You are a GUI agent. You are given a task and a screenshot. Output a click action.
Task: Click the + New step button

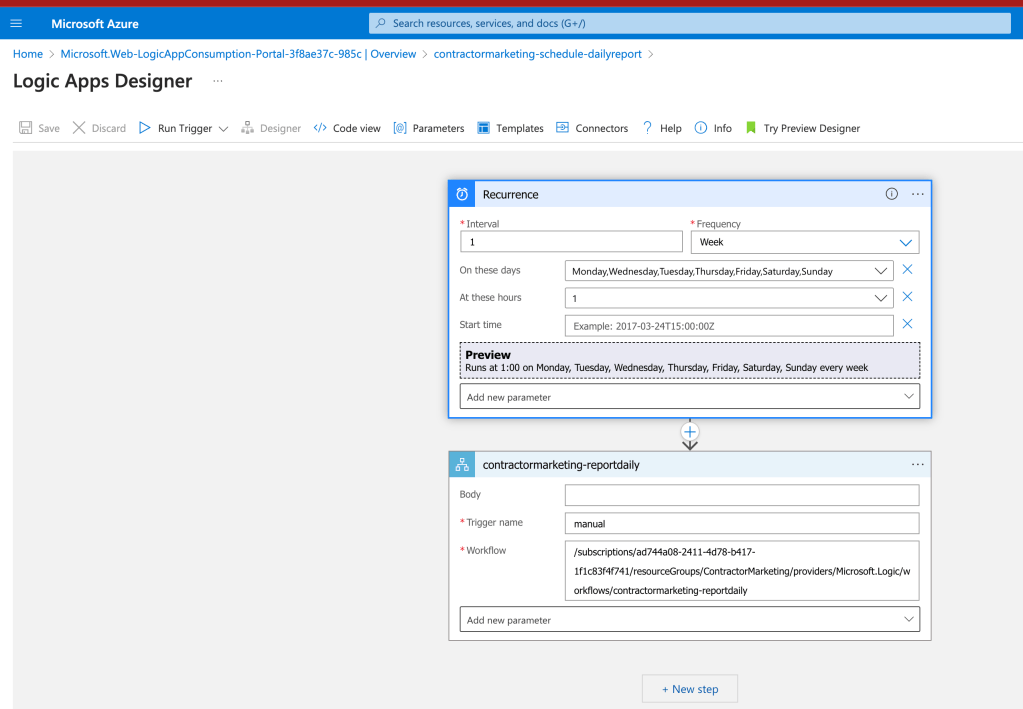click(x=690, y=689)
